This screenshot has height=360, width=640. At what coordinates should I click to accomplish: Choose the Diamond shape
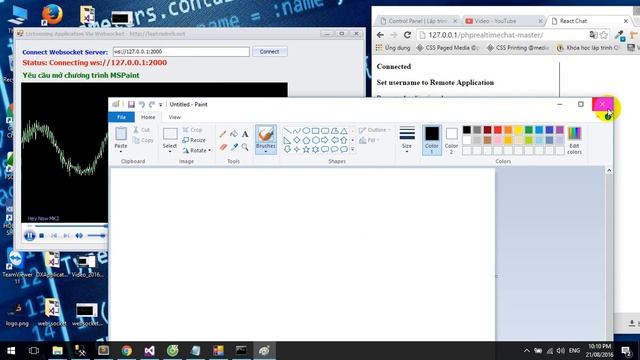tap(297, 140)
